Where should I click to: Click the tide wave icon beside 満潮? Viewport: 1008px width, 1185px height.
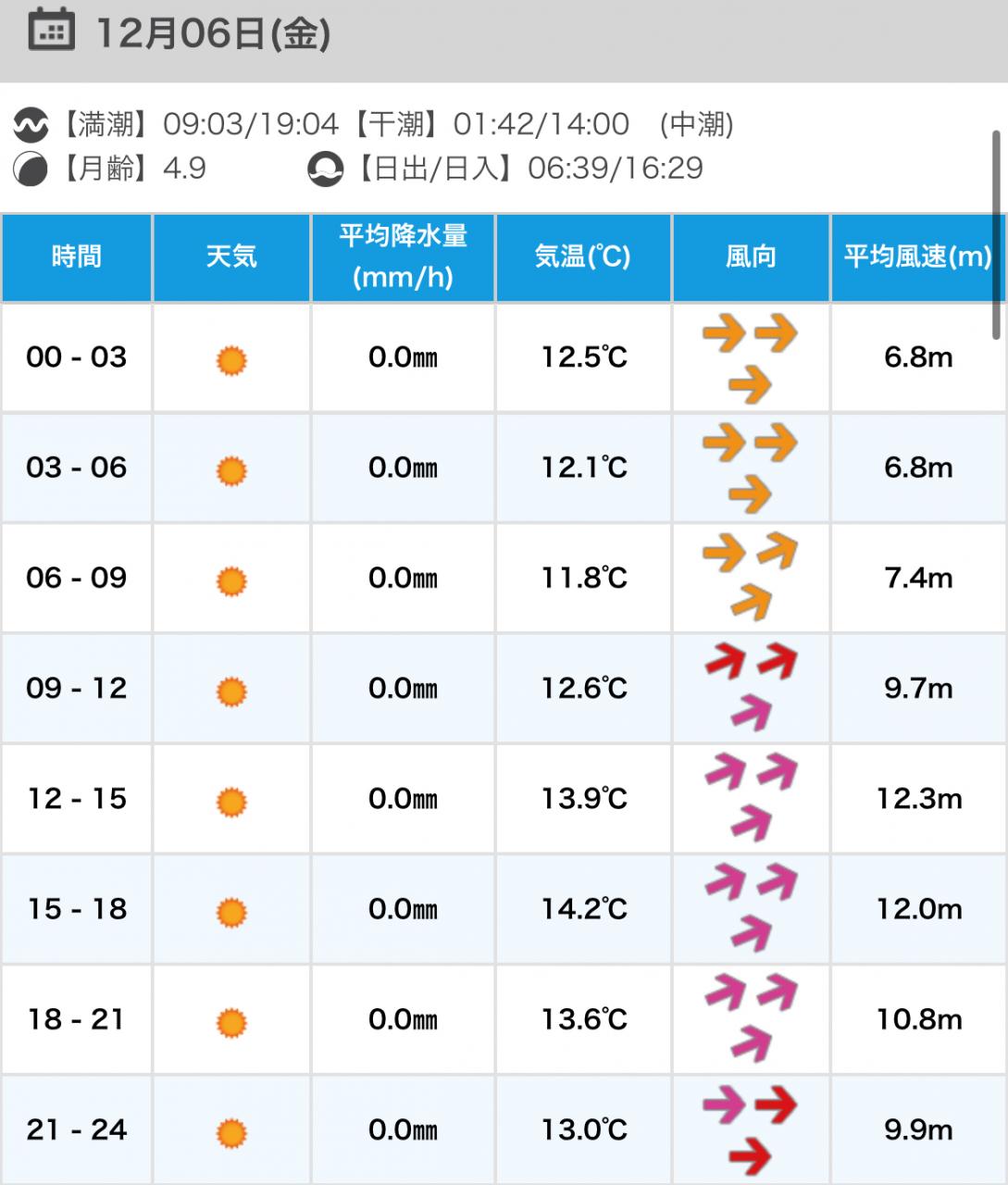tap(31, 123)
